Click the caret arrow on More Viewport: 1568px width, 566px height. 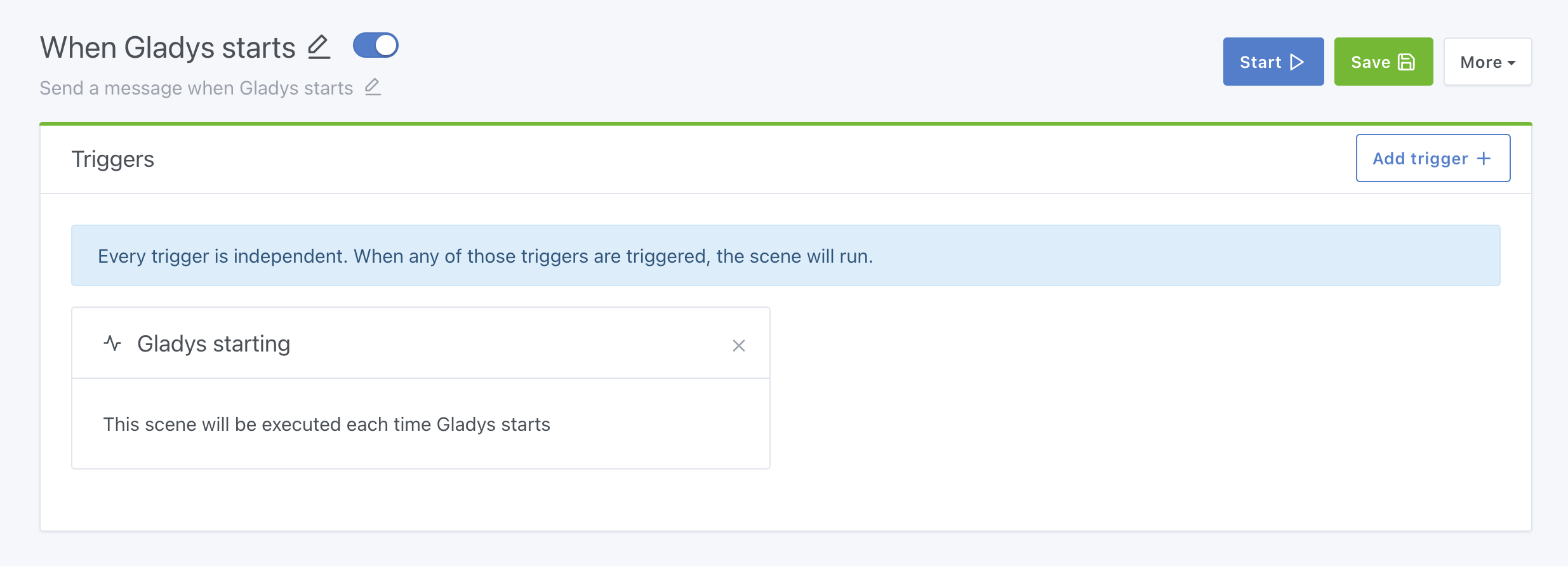tap(1512, 63)
